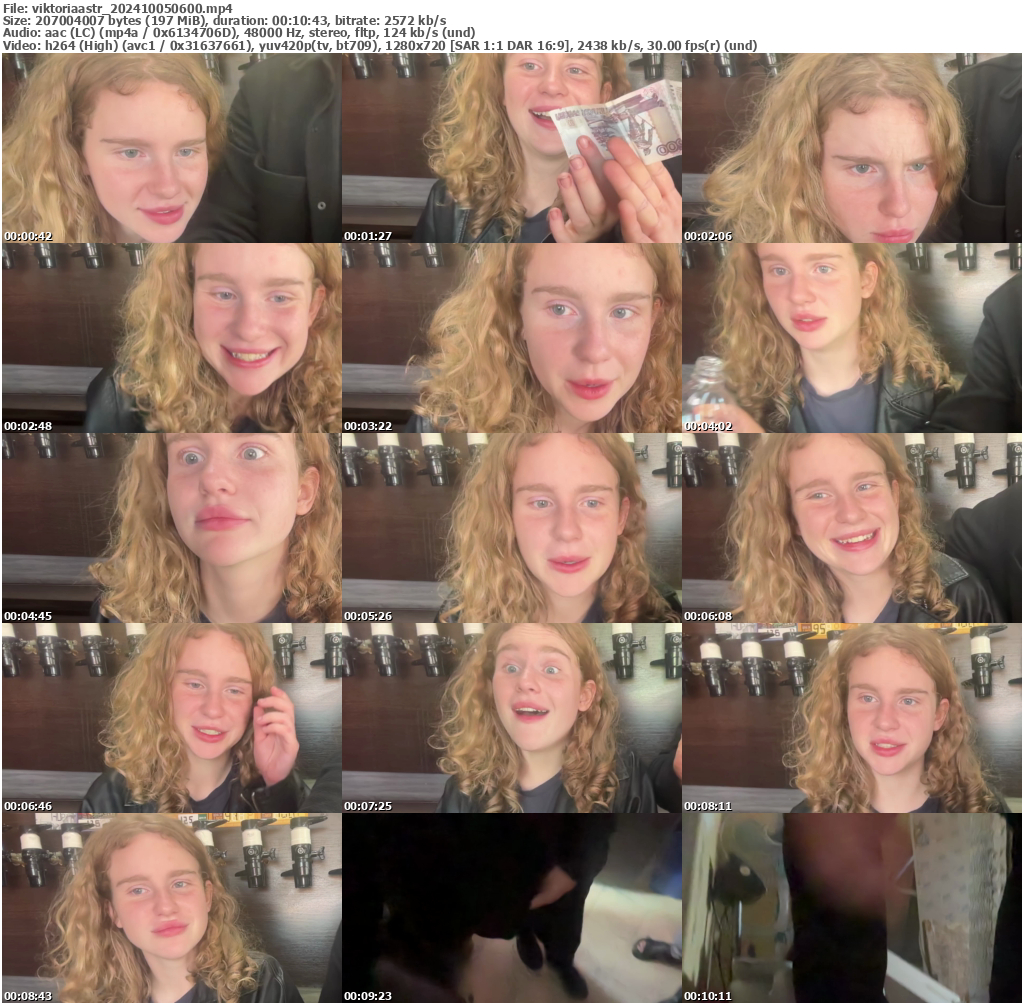This screenshot has height=1003, width=1024.
Task: Open the bottom-left frame at 00:08:43
Action: tap(170, 907)
